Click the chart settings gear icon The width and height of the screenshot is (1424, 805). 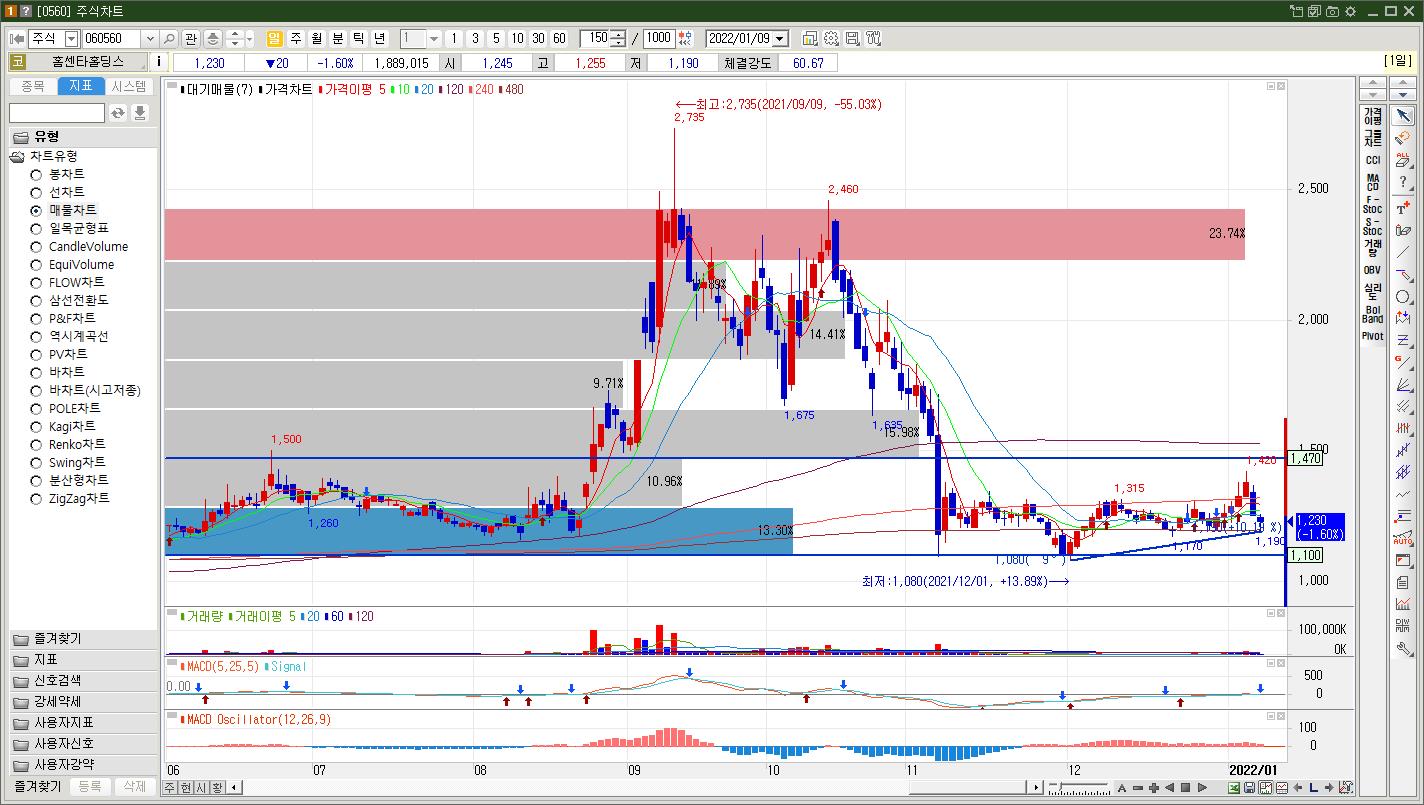[x=832, y=38]
